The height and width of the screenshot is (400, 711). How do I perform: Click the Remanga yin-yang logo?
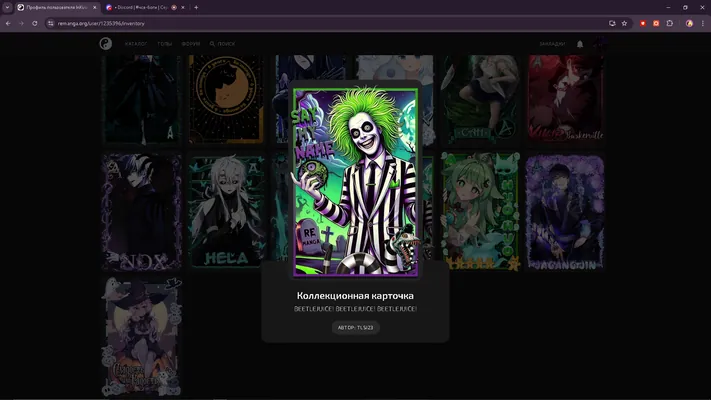click(x=106, y=44)
